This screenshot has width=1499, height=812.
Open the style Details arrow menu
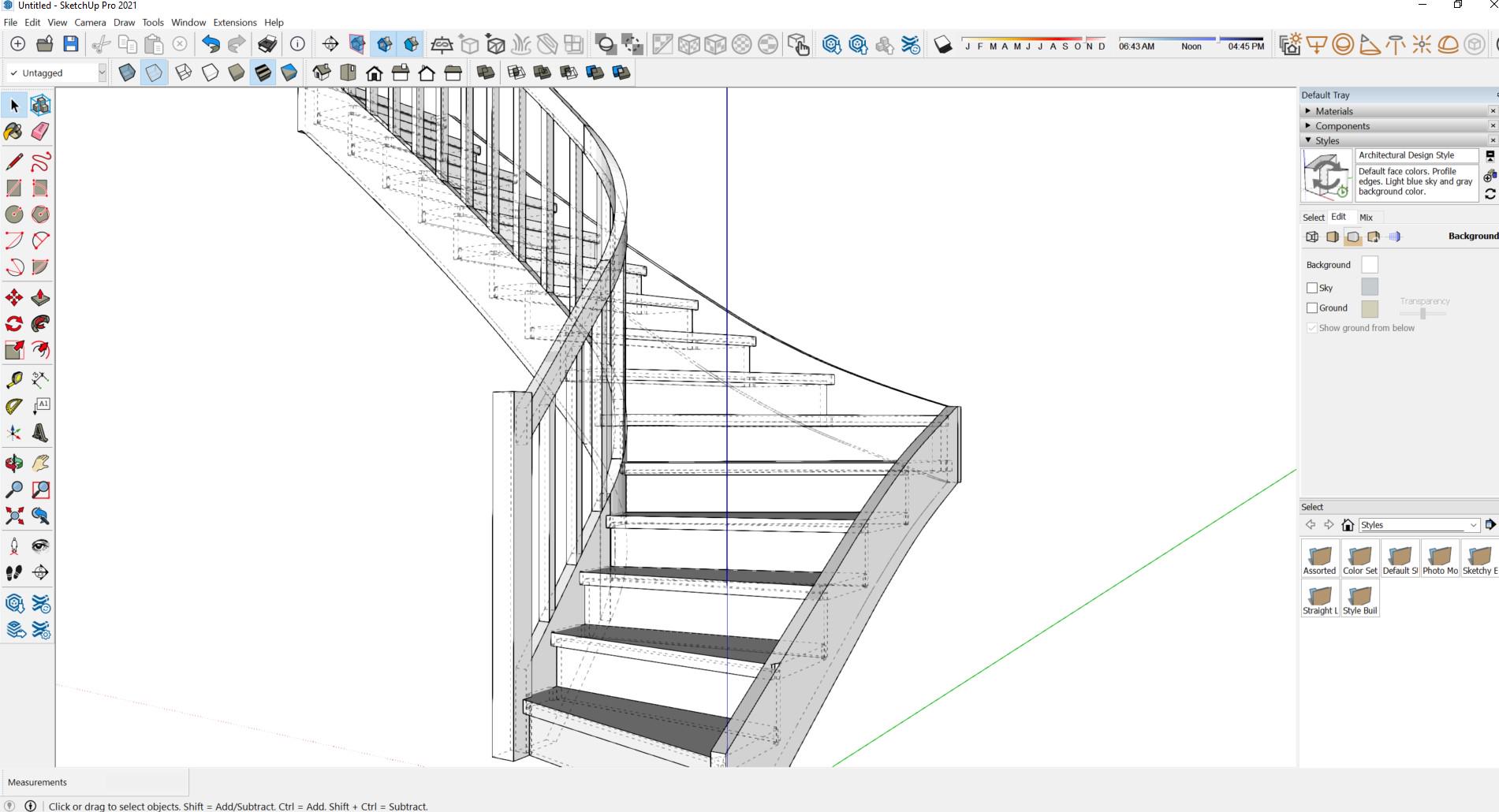coord(1490,524)
